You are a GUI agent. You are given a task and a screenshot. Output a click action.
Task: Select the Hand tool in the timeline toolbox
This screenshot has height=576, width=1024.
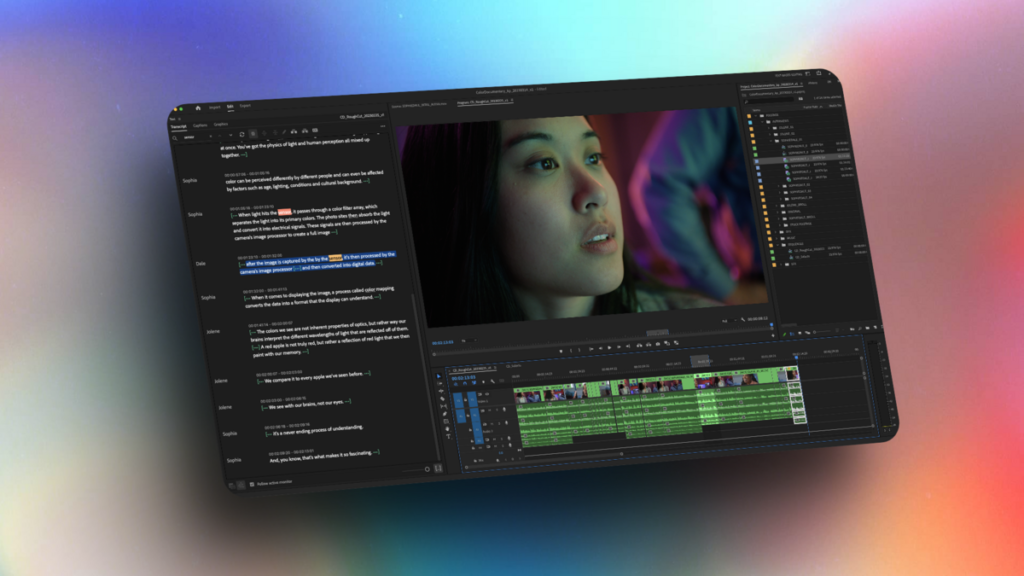pyautogui.click(x=446, y=427)
